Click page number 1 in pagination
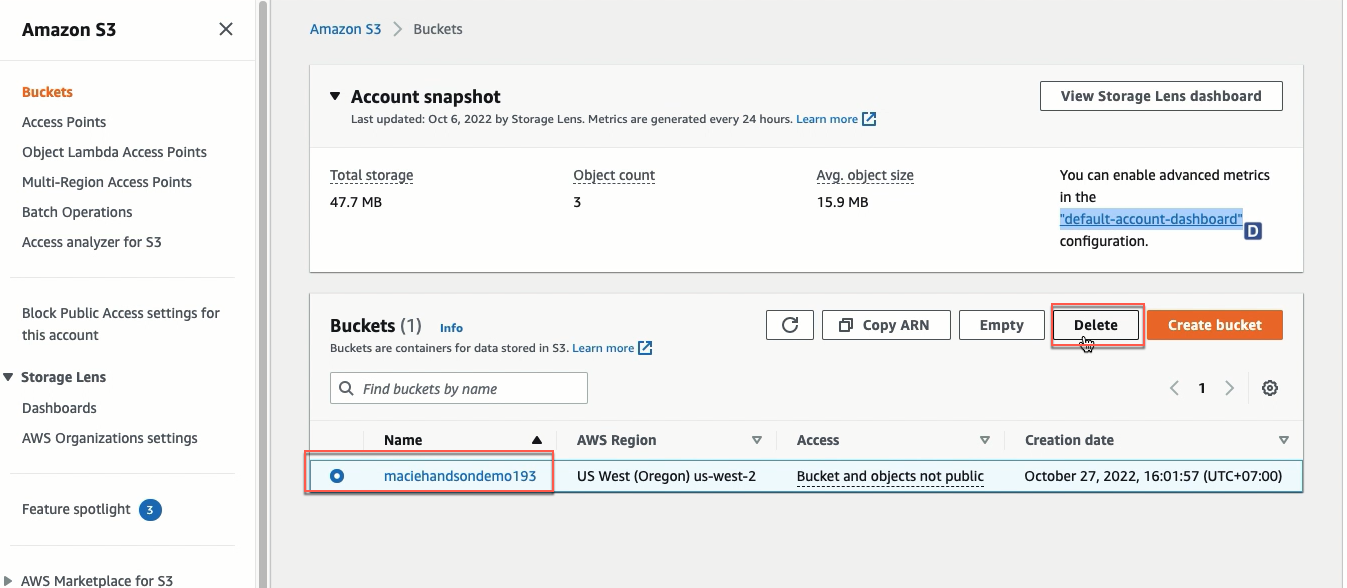Viewport: 1347px width, 588px height. click(x=1202, y=388)
